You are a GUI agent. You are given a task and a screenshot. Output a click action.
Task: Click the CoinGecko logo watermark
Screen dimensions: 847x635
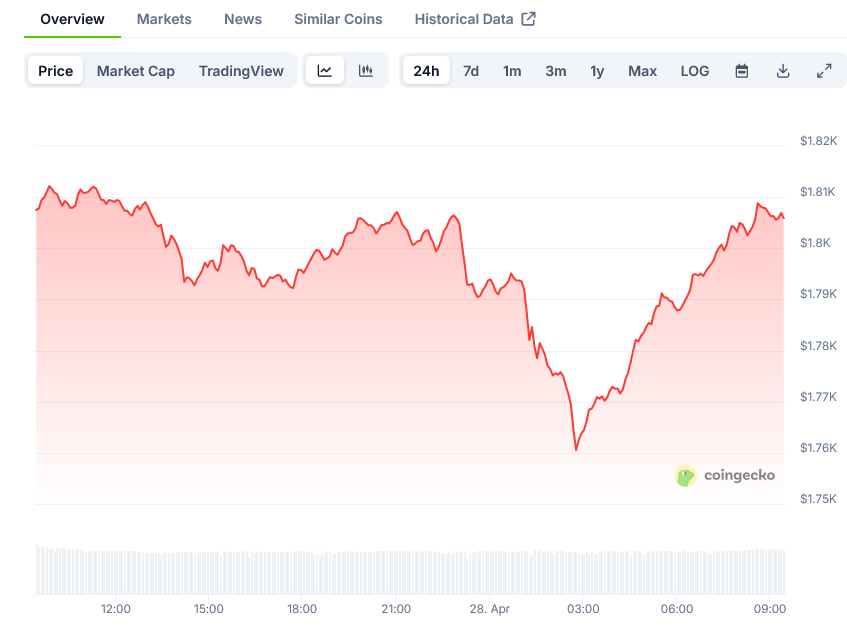tap(726, 476)
